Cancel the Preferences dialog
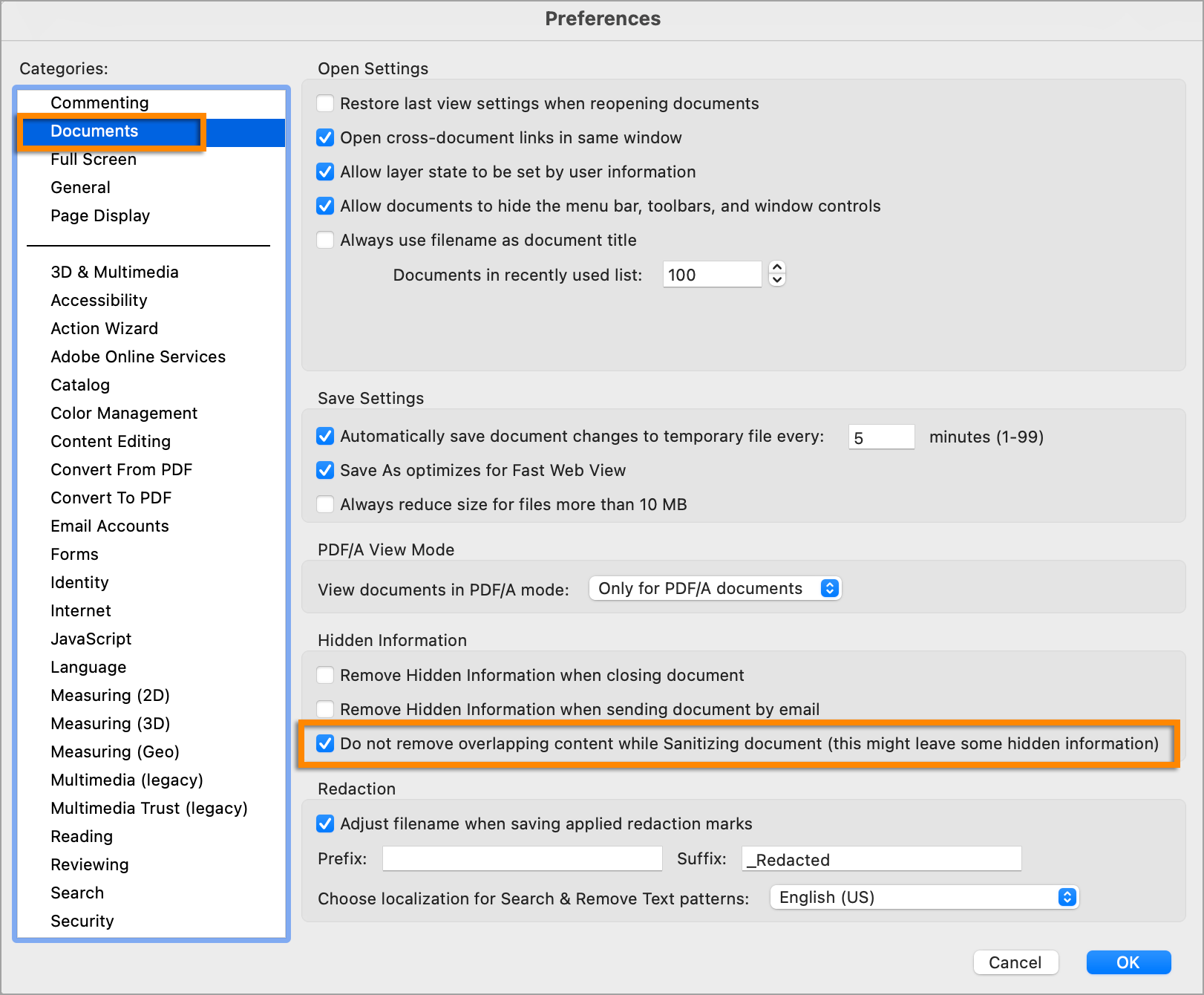The image size is (1204, 995). (x=1015, y=962)
